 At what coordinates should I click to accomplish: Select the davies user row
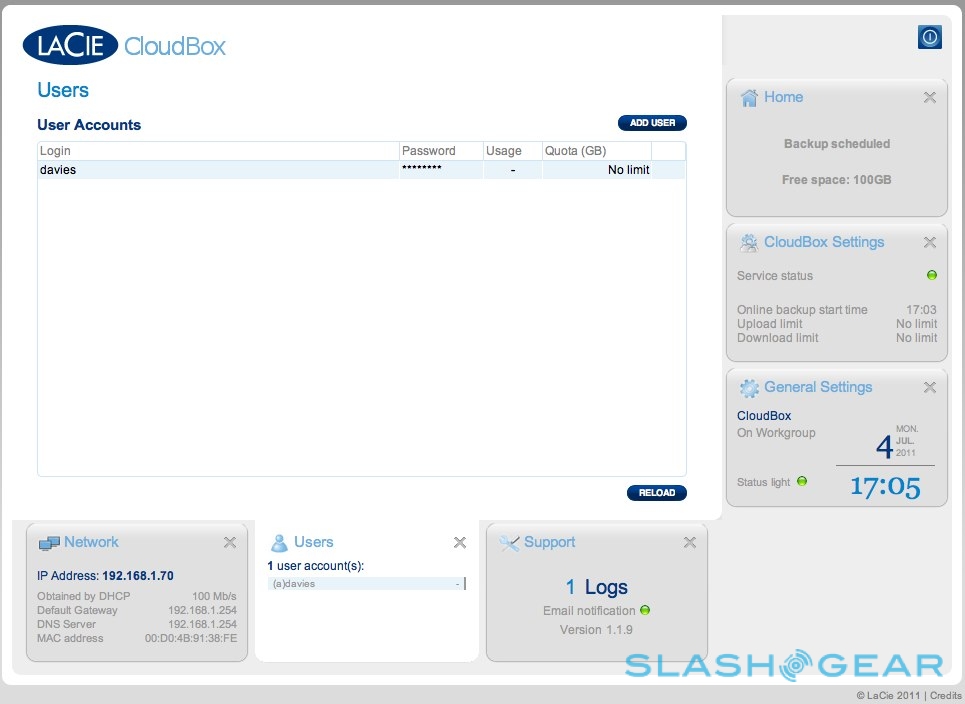[218, 170]
